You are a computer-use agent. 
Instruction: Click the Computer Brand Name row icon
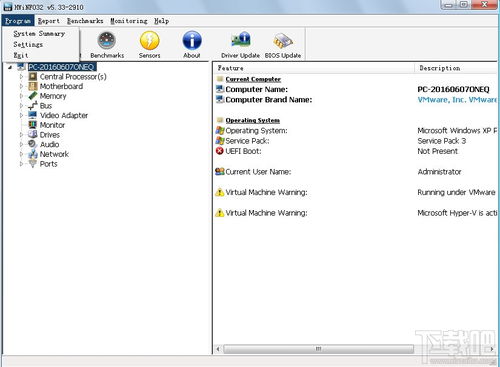[x=220, y=99]
